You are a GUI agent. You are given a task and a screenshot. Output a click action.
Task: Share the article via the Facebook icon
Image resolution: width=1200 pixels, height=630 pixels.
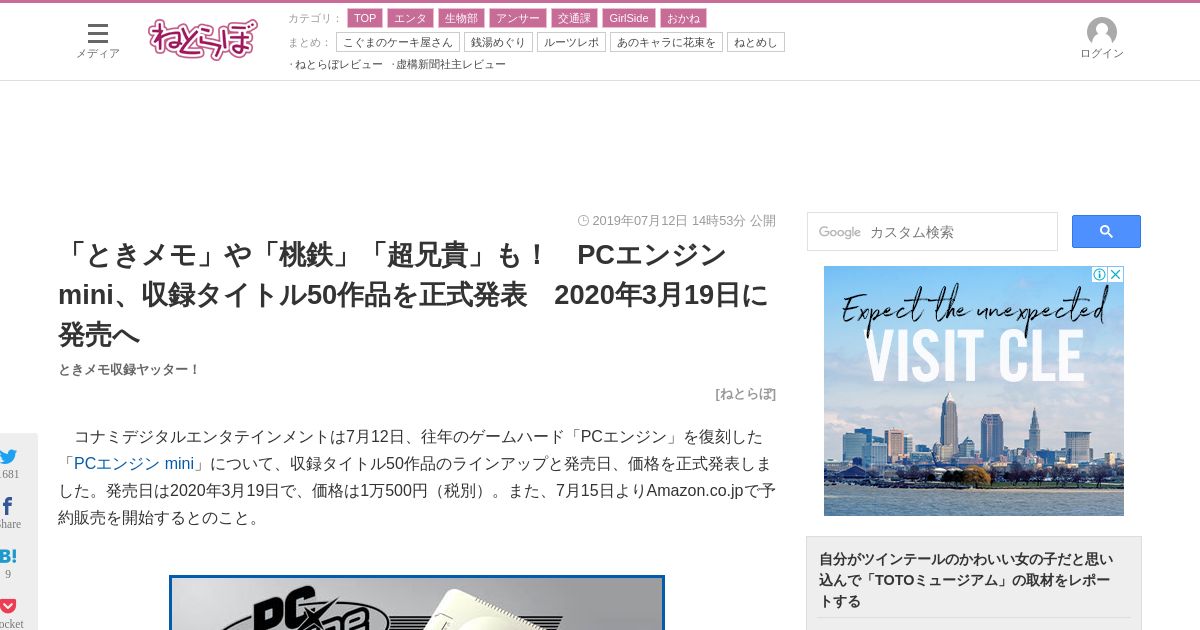pyautogui.click(x=8, y=506)
